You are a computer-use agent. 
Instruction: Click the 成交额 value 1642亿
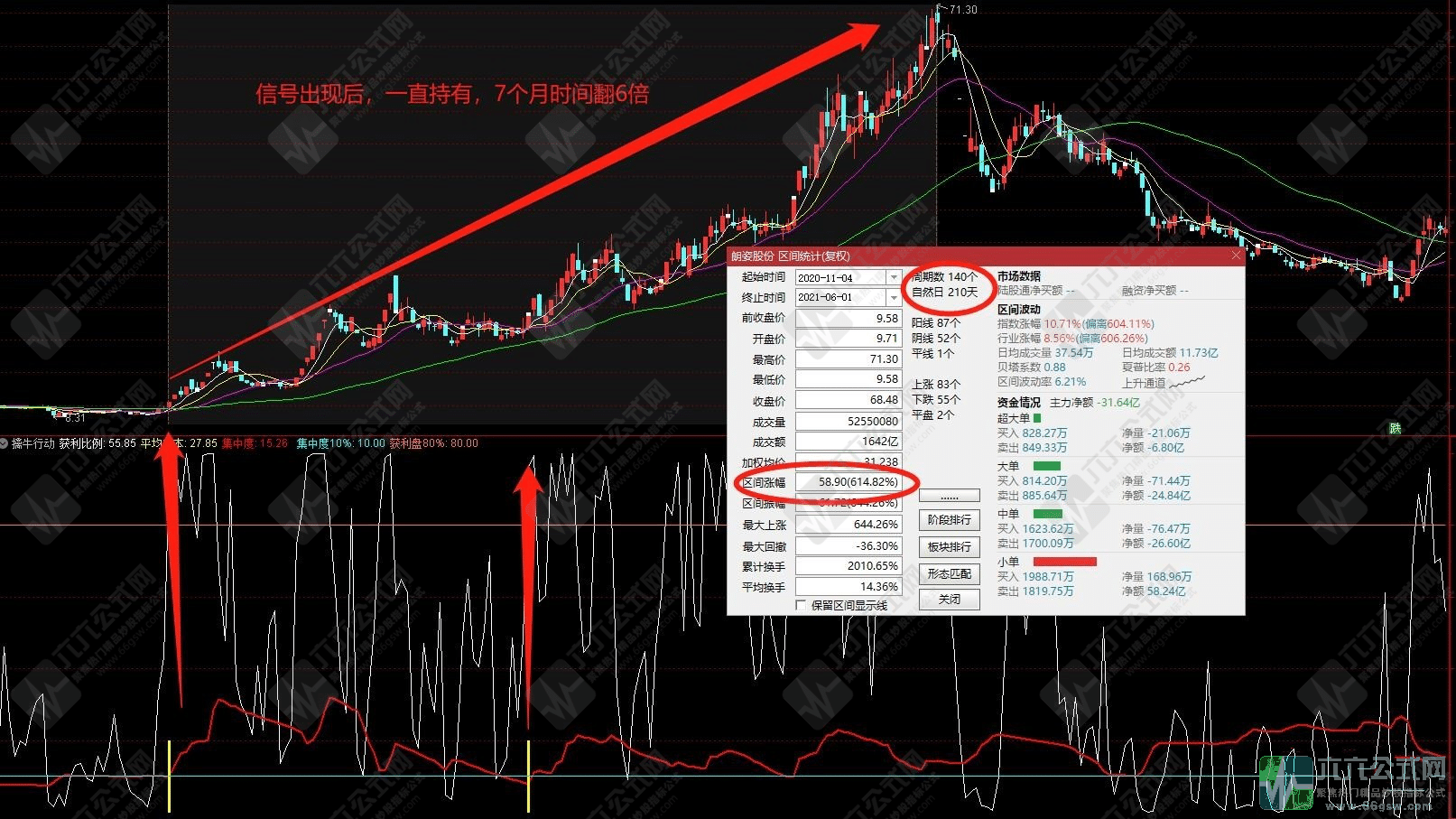click(x=848, y=442)
